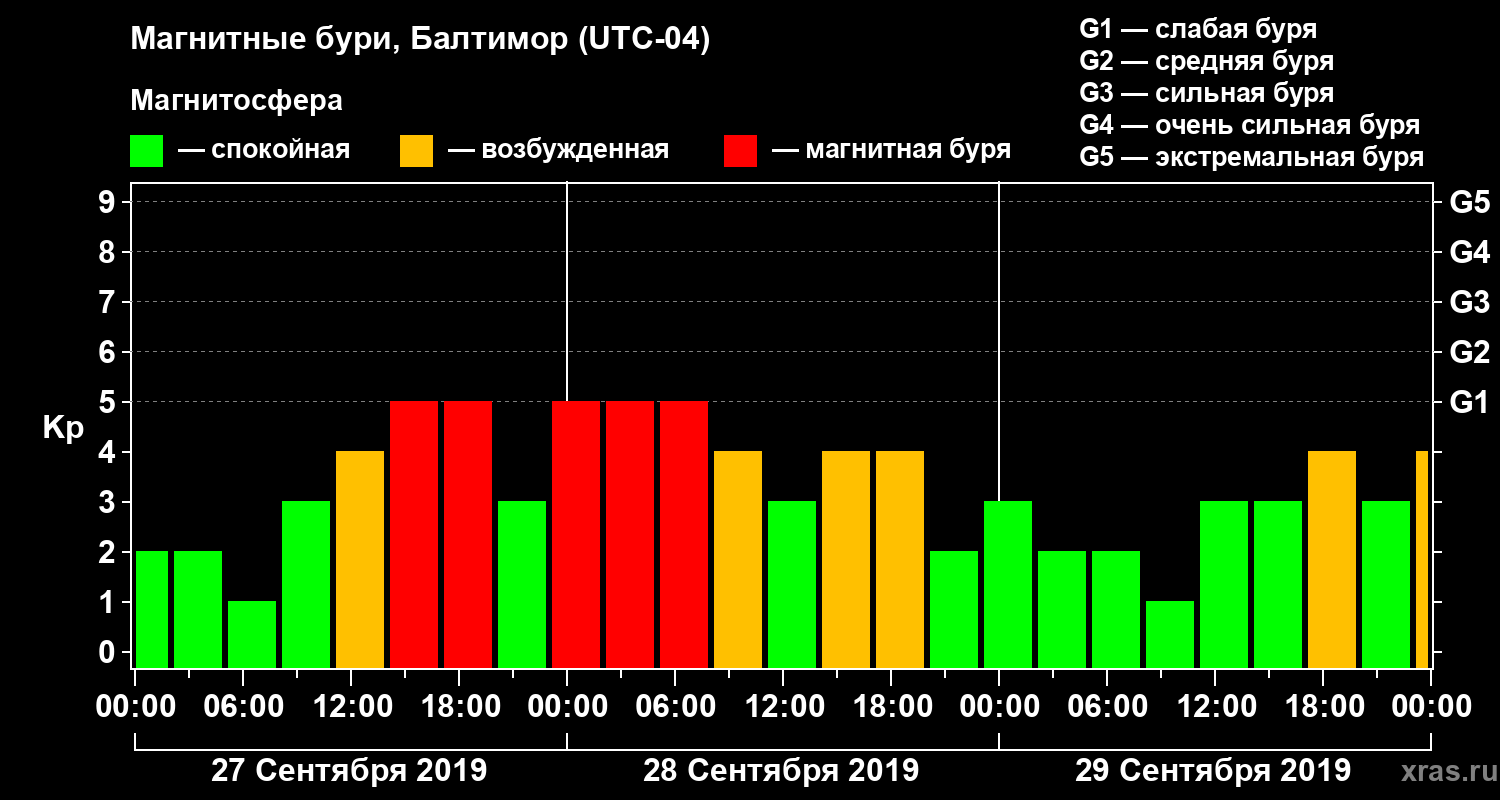Click 28 Сентября 21:00–00:00 green bar, Kp 2
The height and width of the screenshot is (800, 1500).
point(954,609)
